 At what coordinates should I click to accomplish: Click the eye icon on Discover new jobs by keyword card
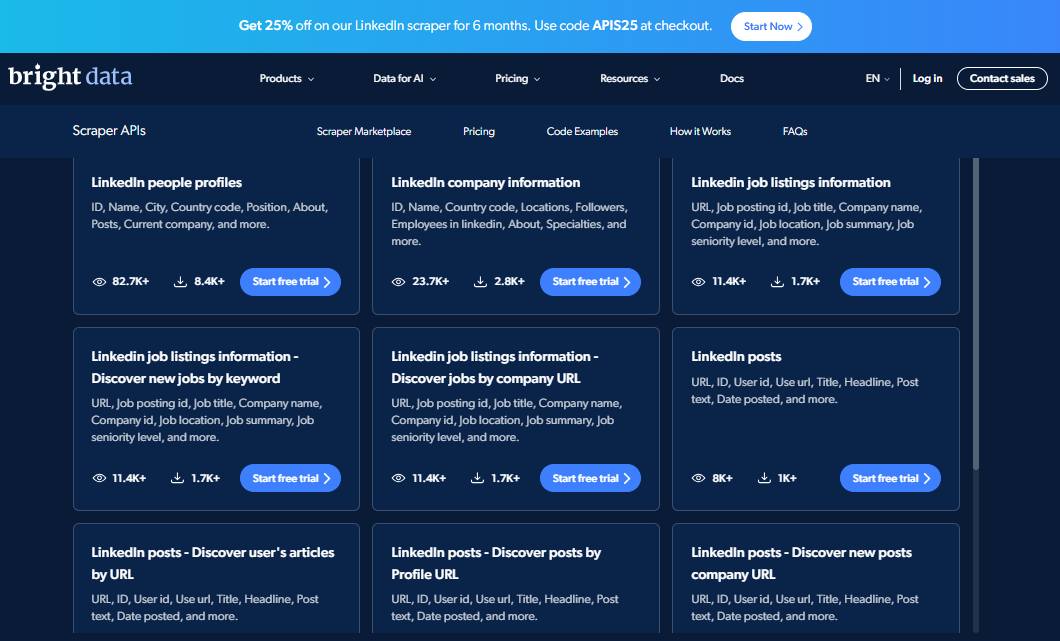click(98, 478)
